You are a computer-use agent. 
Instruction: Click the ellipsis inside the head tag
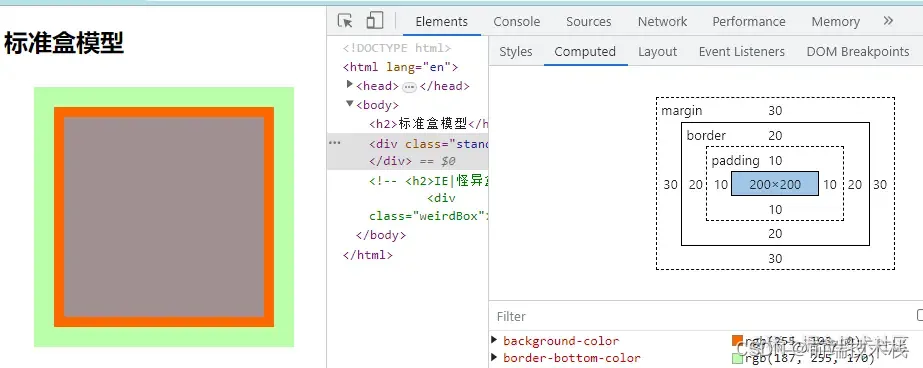(x=409, y=87)
